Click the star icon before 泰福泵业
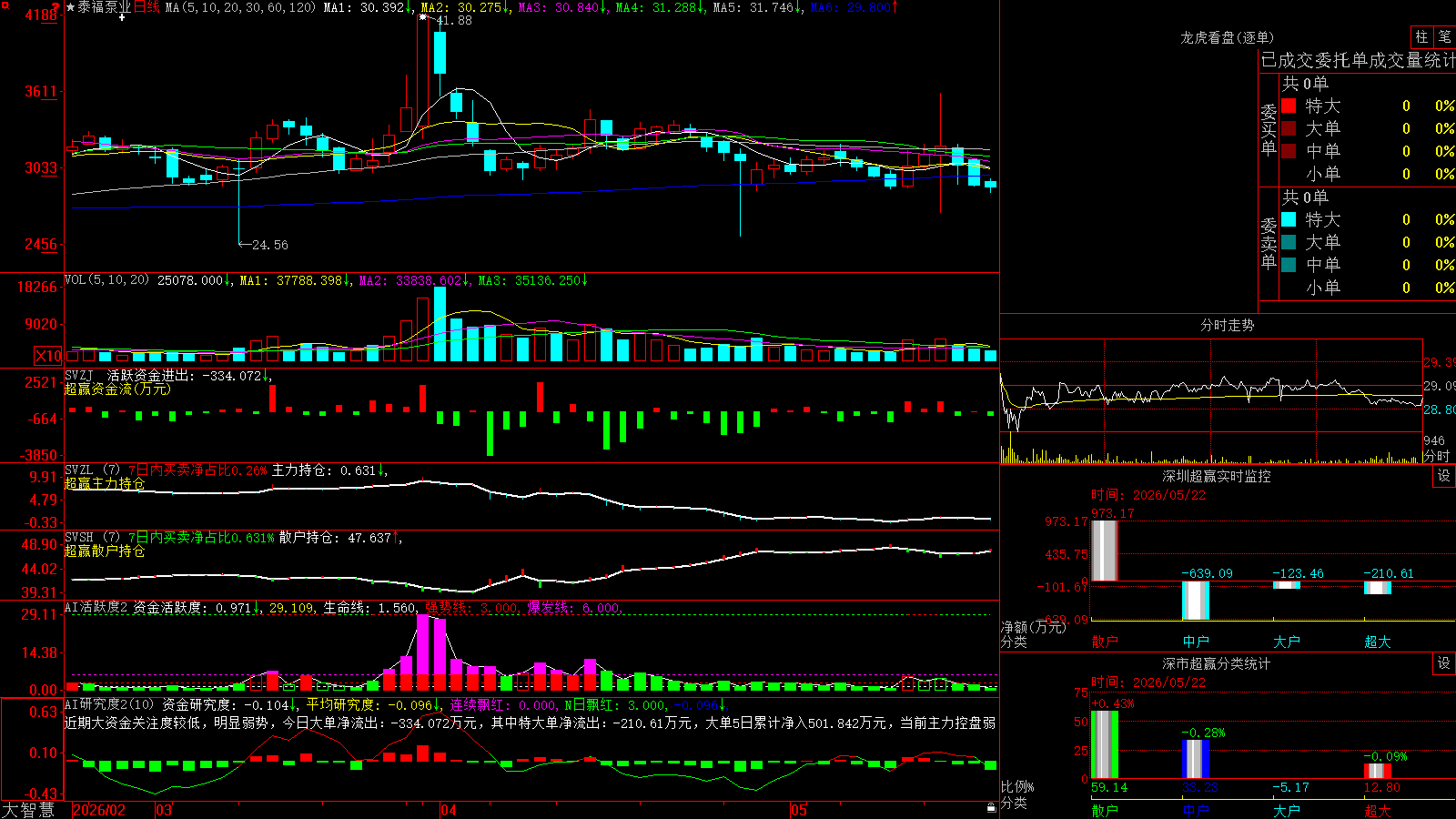This screenshot has width=1456, height=819. coord(70,7)
